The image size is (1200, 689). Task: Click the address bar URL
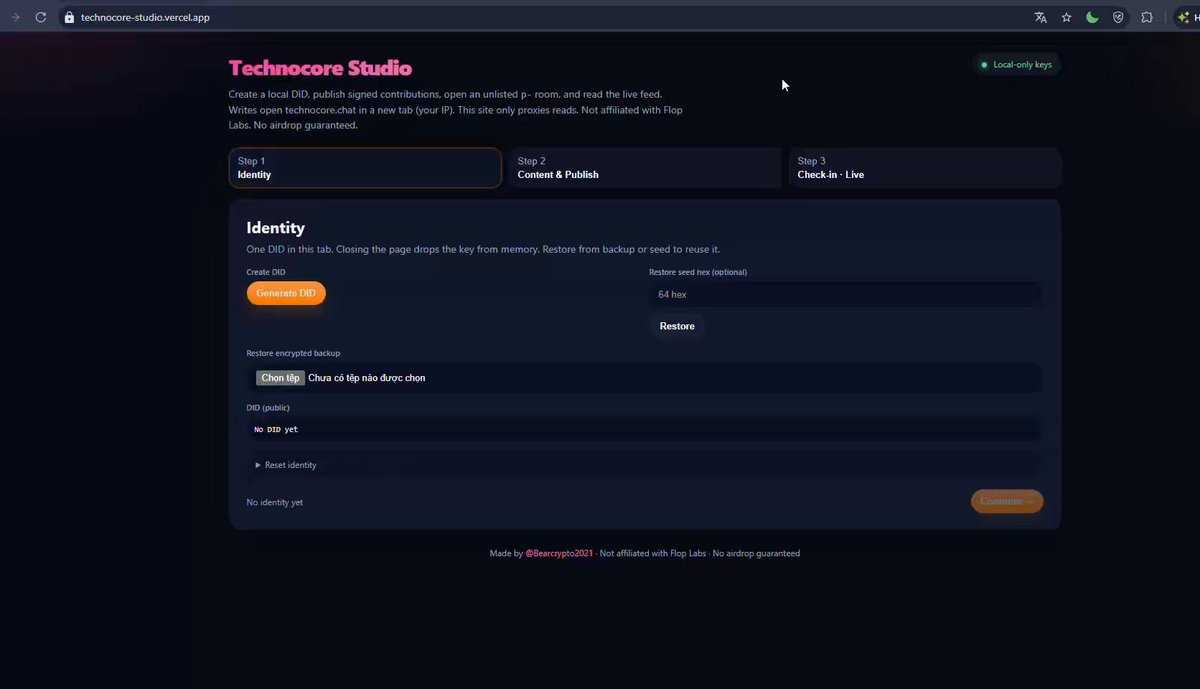pyautogui.click(x=145, y=17)
